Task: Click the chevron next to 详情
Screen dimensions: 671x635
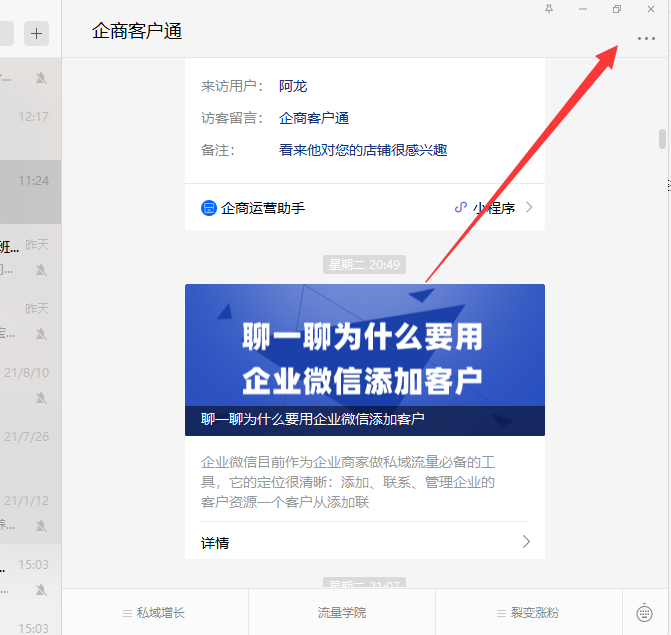Action: point(526,542)
